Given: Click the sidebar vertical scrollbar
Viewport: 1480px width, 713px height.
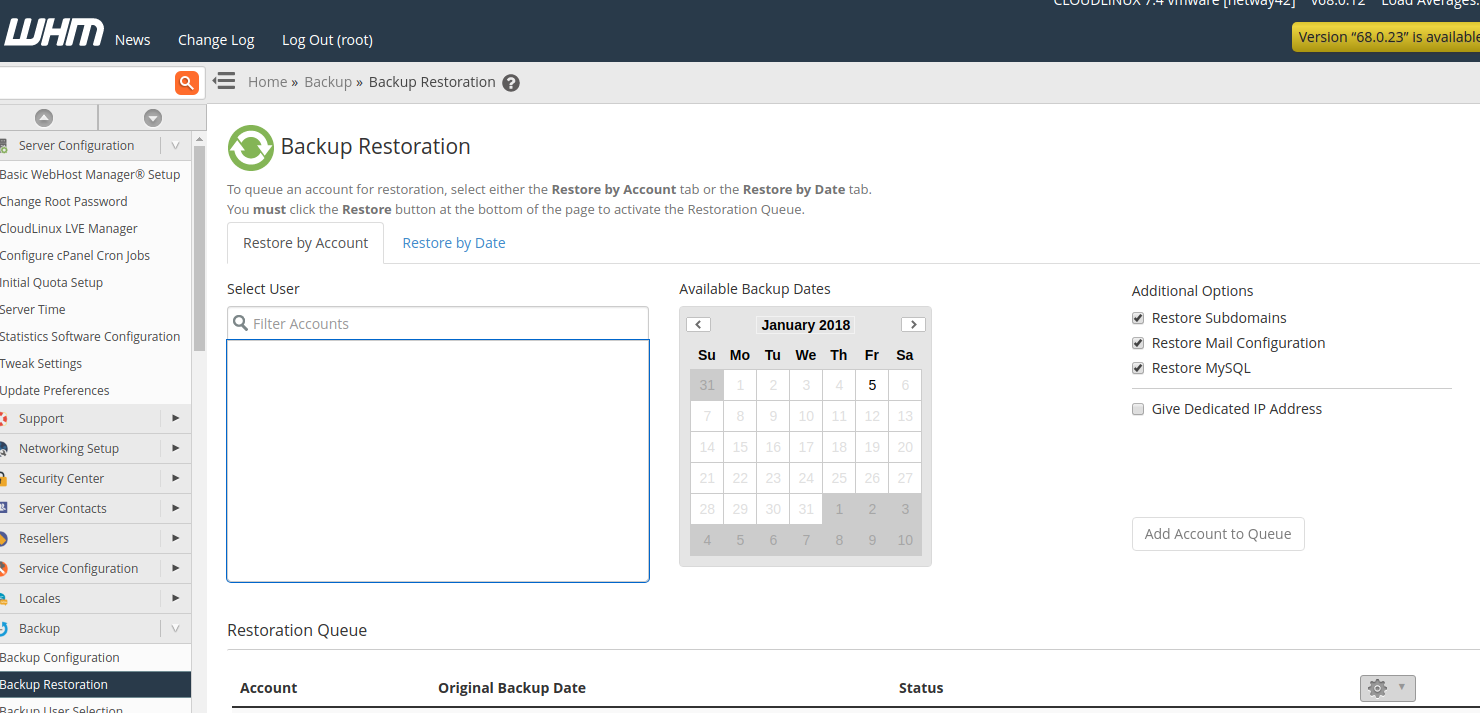Looking at the screenshot, I should [x=199, y=250].
